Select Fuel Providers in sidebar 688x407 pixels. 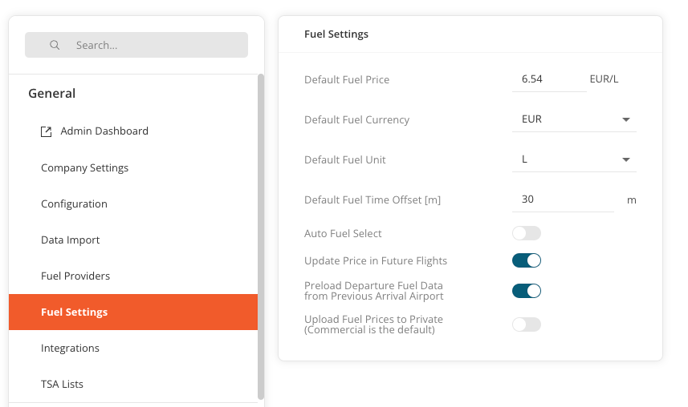click(x=75, y=276)
